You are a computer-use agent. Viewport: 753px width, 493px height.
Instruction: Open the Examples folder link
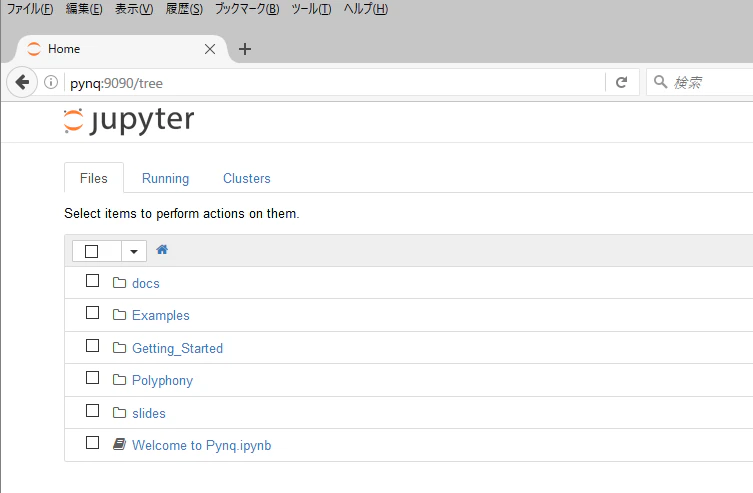point(161,315)
